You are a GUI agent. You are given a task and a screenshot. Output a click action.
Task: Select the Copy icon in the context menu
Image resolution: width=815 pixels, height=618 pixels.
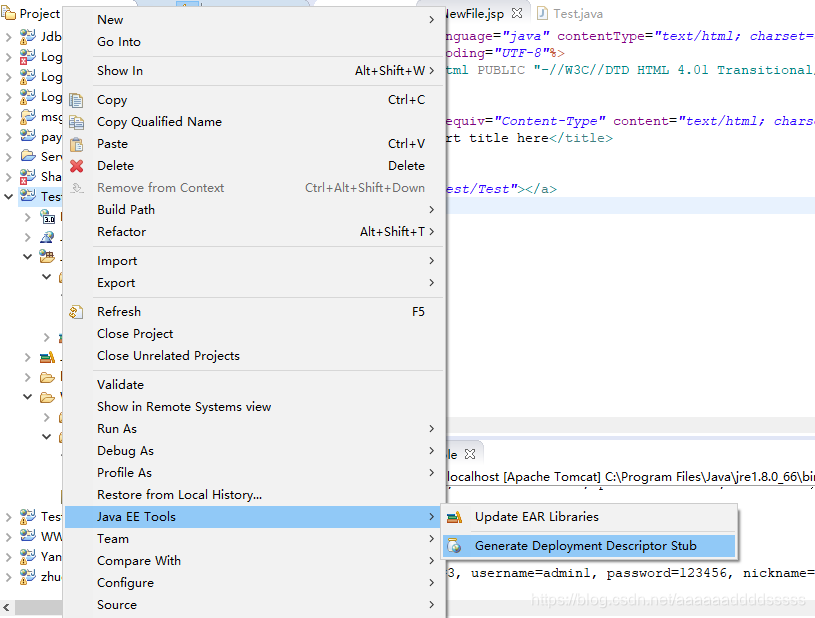pyautogui.click(x=78, y=99)
